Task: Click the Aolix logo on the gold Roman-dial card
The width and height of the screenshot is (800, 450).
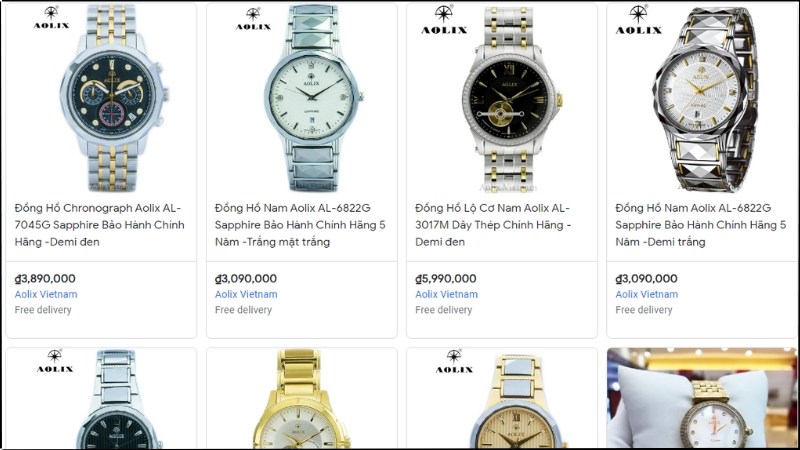Action: (x=454, y=362)
